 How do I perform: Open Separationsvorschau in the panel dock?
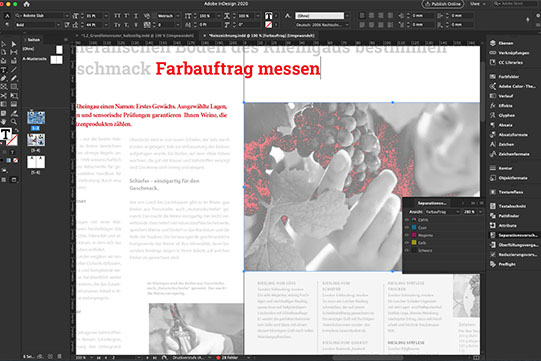tap(514, 235)
